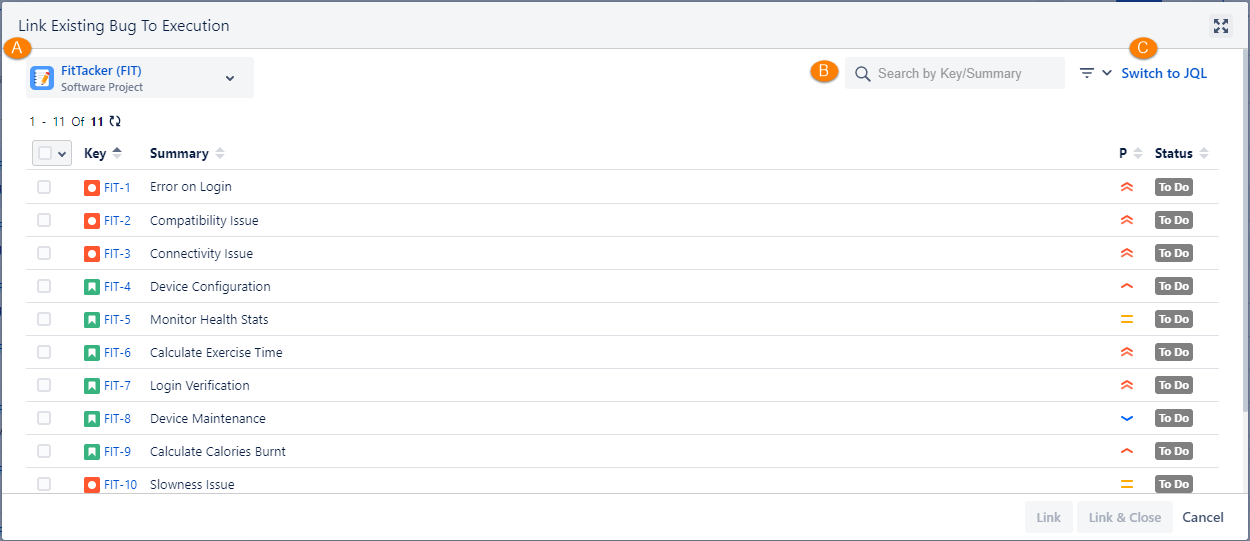Click the FitTacker project avatar icon

pos(42,78)
